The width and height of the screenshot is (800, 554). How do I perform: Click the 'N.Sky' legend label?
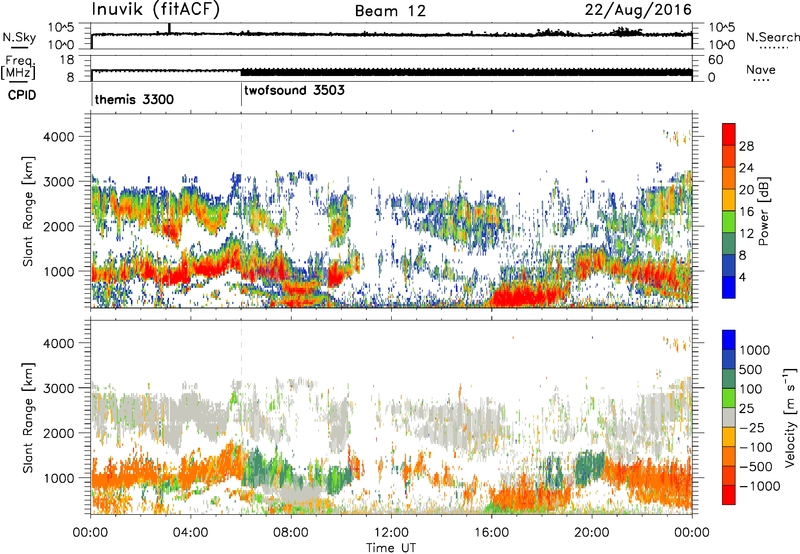coord(19,37)
